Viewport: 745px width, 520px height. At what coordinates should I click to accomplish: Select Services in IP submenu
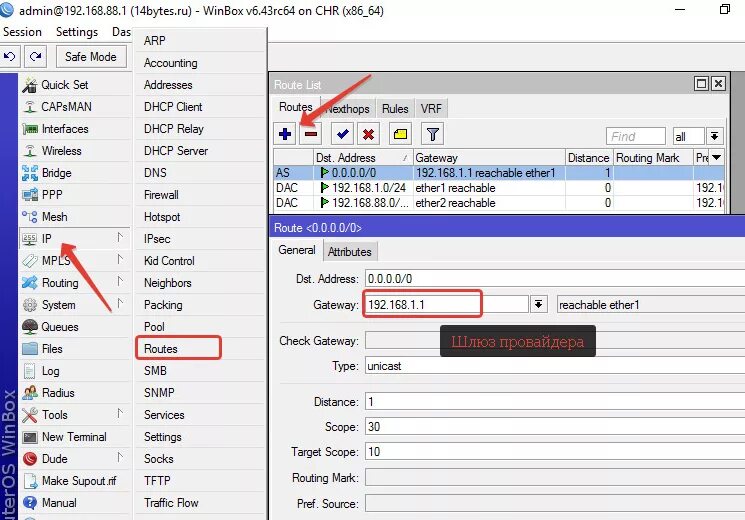(200, 415)
